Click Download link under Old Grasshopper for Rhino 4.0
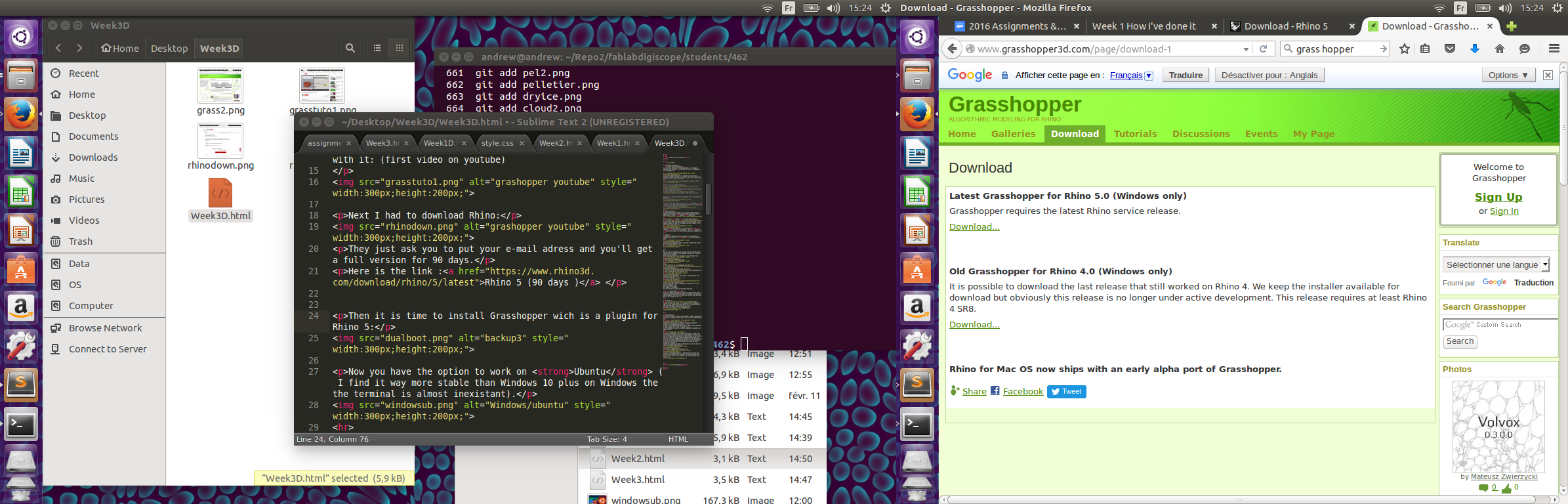Viewport: 1568px width, 504px height. pos(974,324)
